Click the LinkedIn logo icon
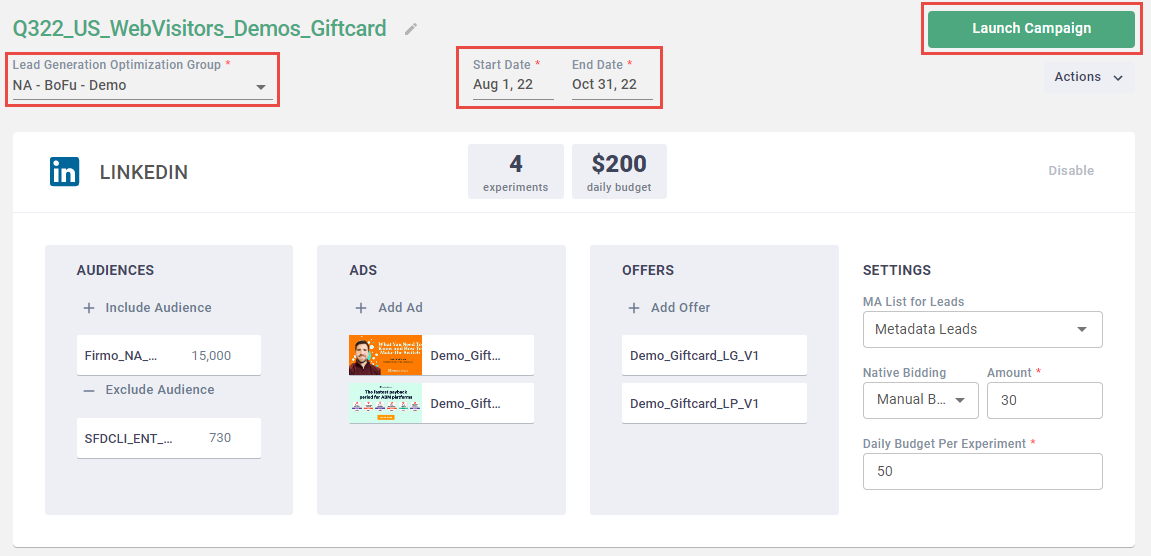Image resolution: width=1151 pixels, height=556 pixels. [x=65, y=172]
